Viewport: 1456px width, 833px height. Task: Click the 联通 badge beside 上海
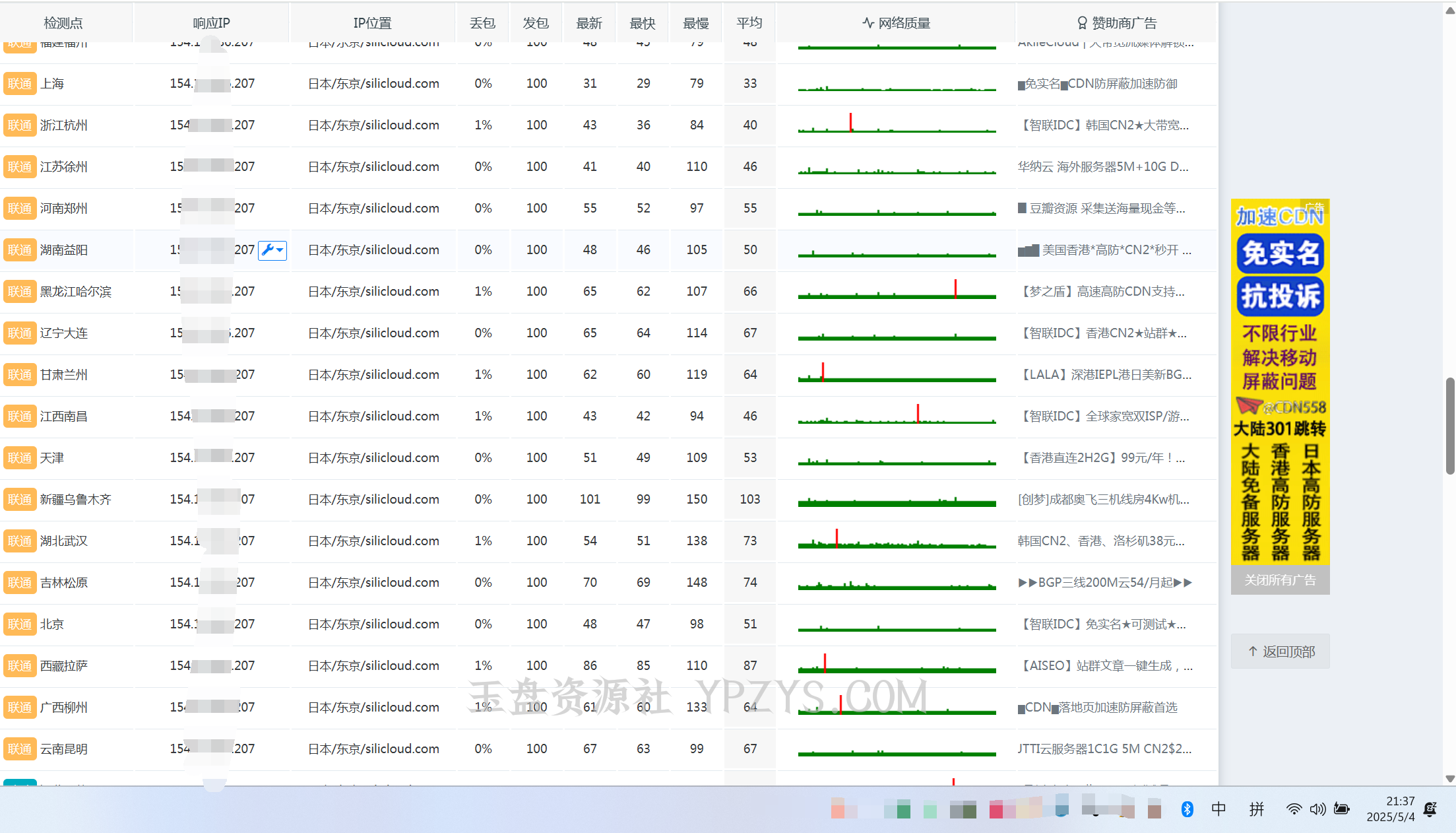point(20,84)
